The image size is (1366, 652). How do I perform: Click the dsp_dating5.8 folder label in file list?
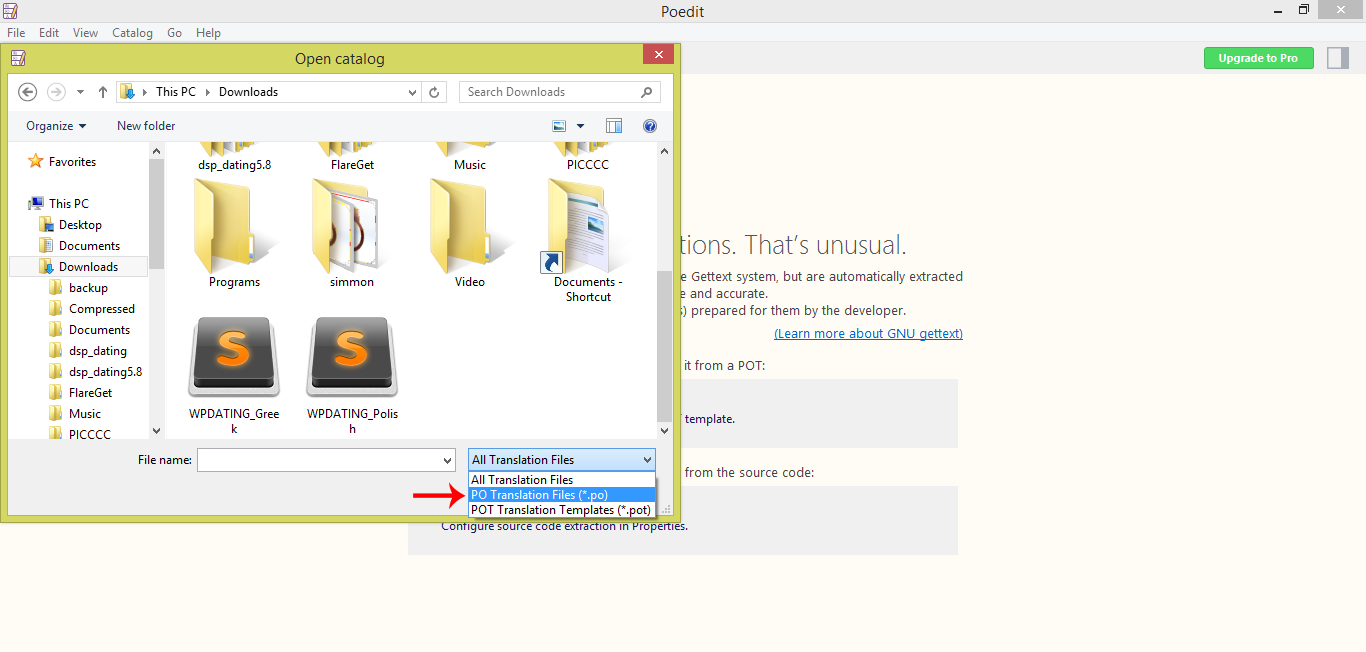[x=234, y=165]
